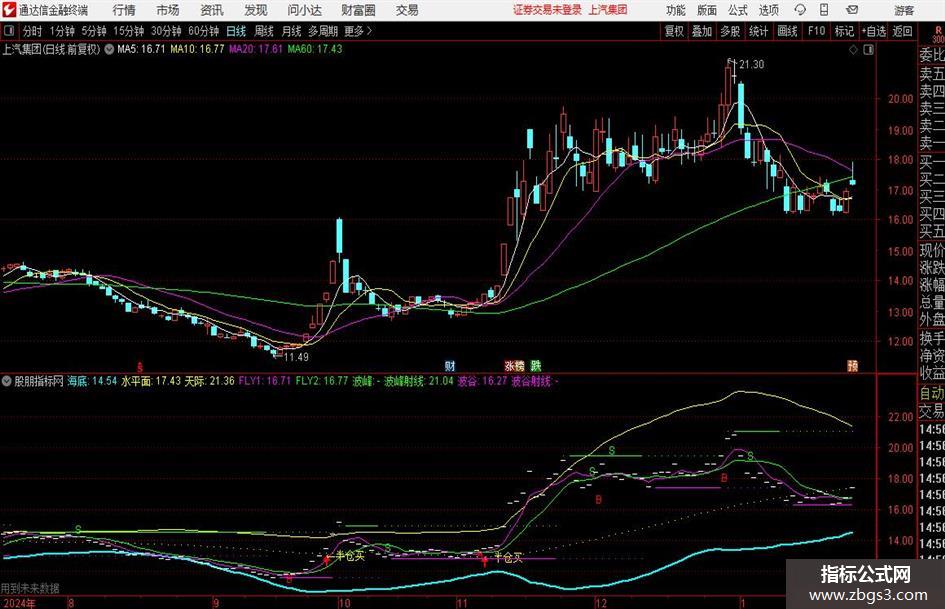The width and height of the screenshot is (945, 609).
Task: Open the 功能 menu
Action: 676,10
